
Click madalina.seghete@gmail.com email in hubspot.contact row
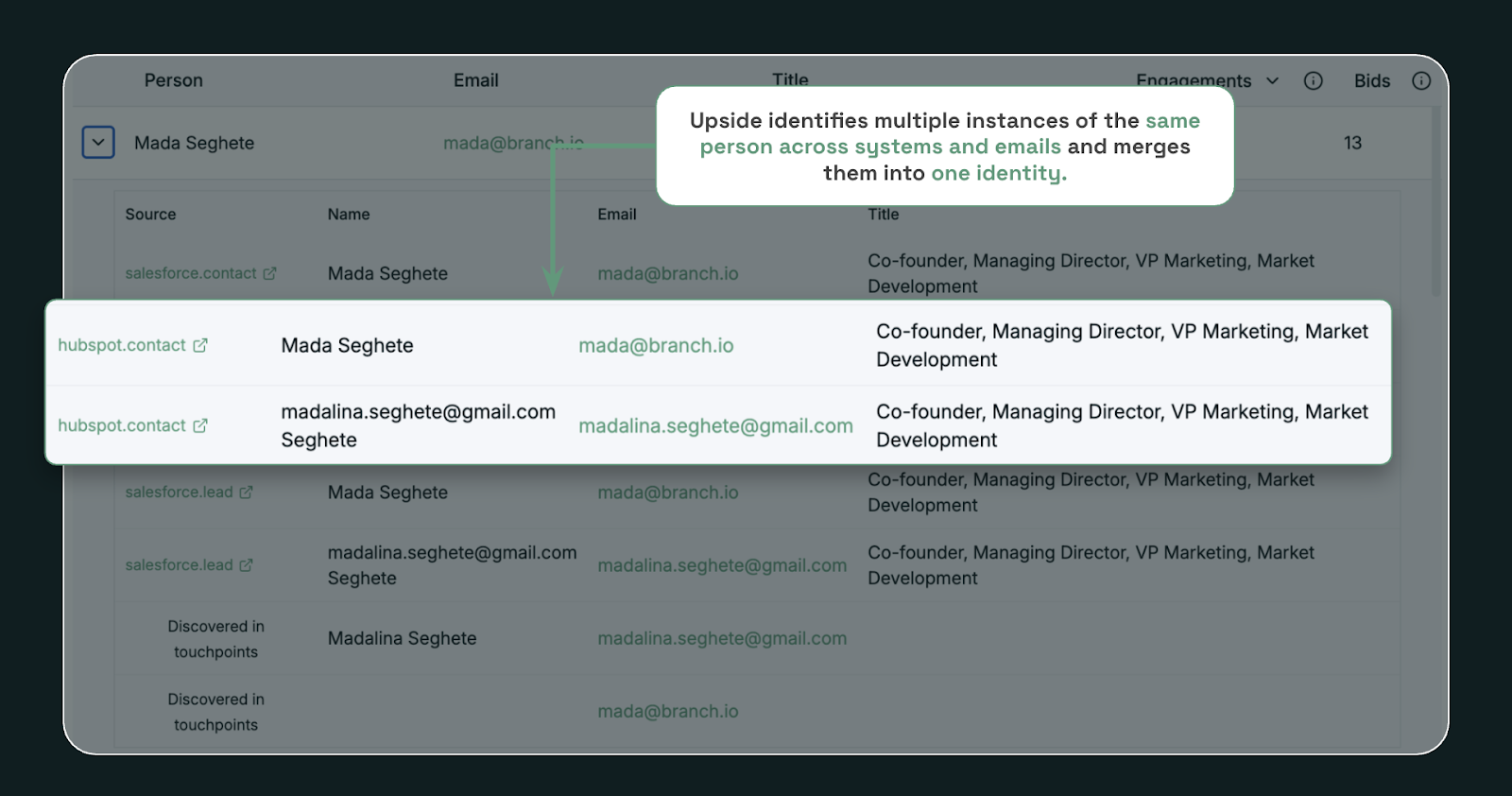coord(715,425)
